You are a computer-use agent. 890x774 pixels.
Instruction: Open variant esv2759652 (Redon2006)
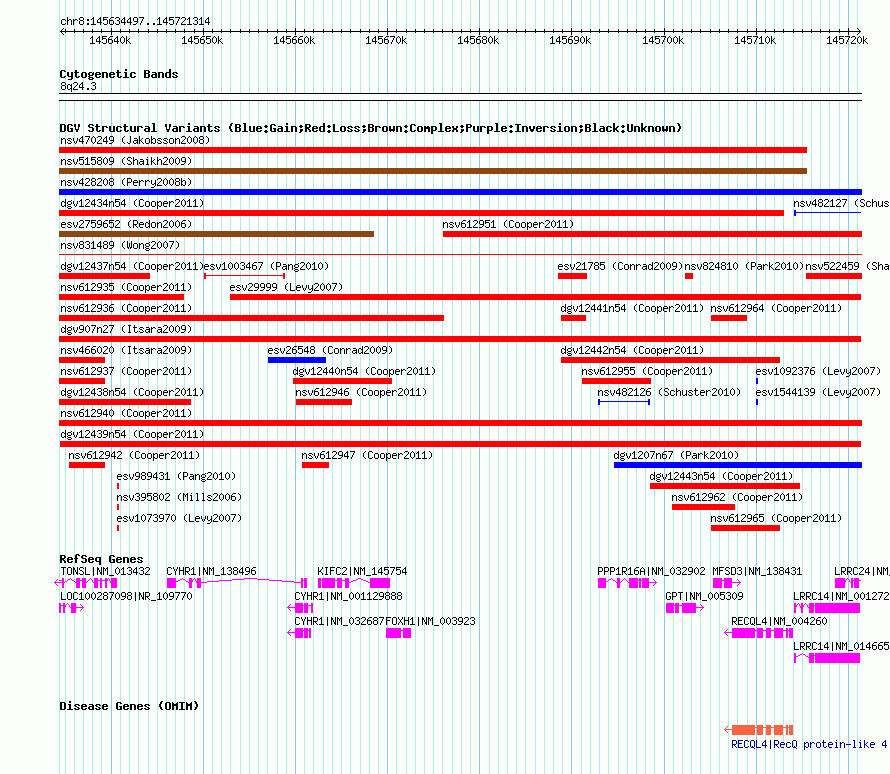click(126, 225)
